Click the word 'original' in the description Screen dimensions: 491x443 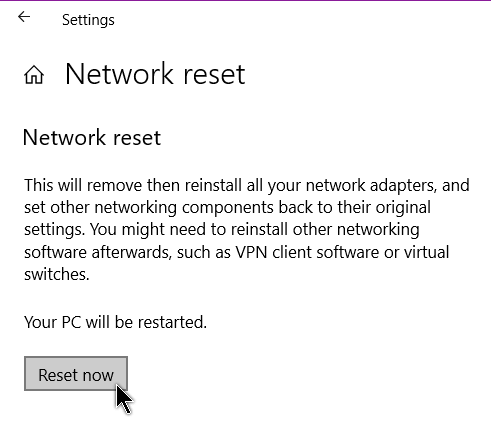(x=403, y=208)
